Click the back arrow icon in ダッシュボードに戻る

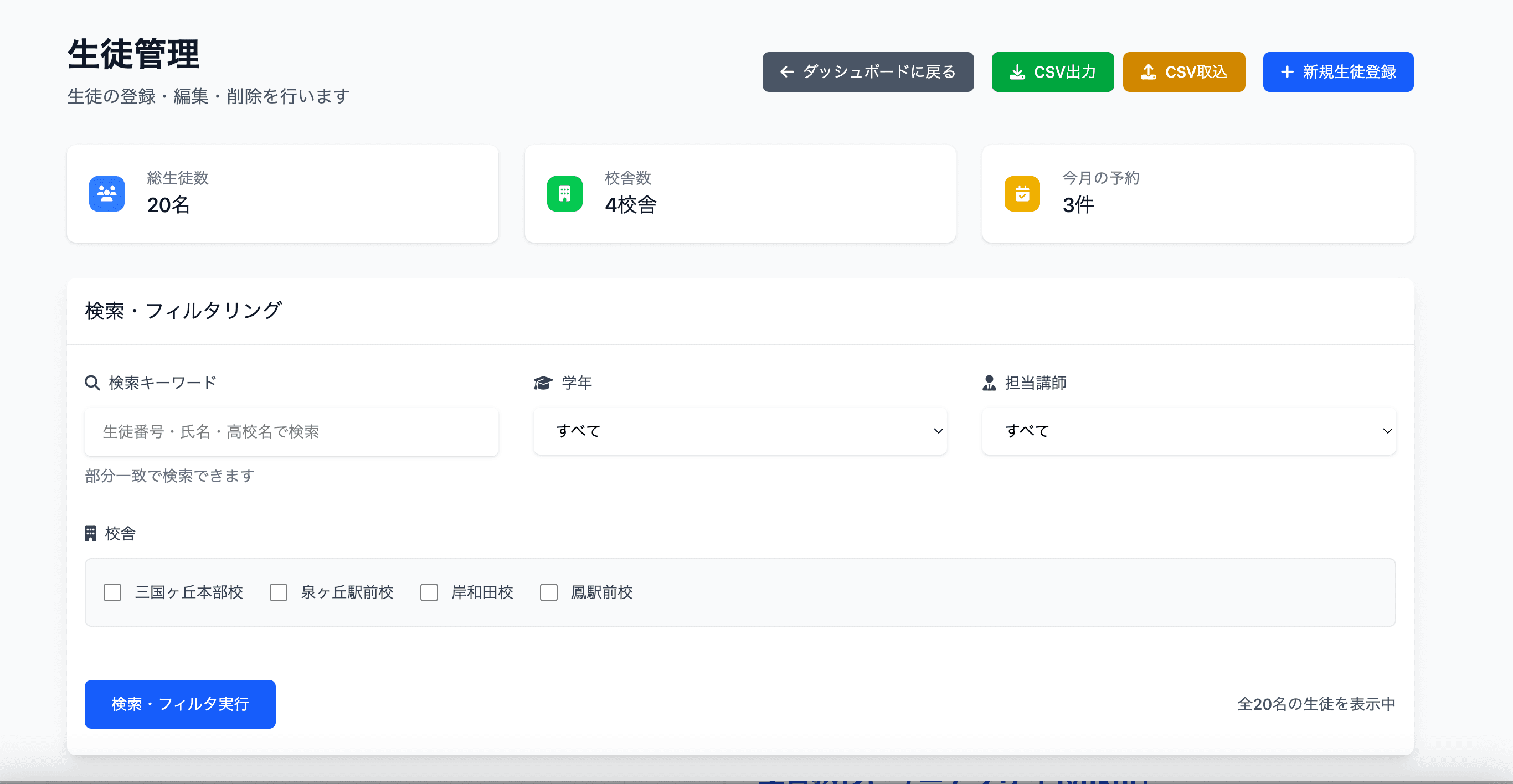coord(787,71)
